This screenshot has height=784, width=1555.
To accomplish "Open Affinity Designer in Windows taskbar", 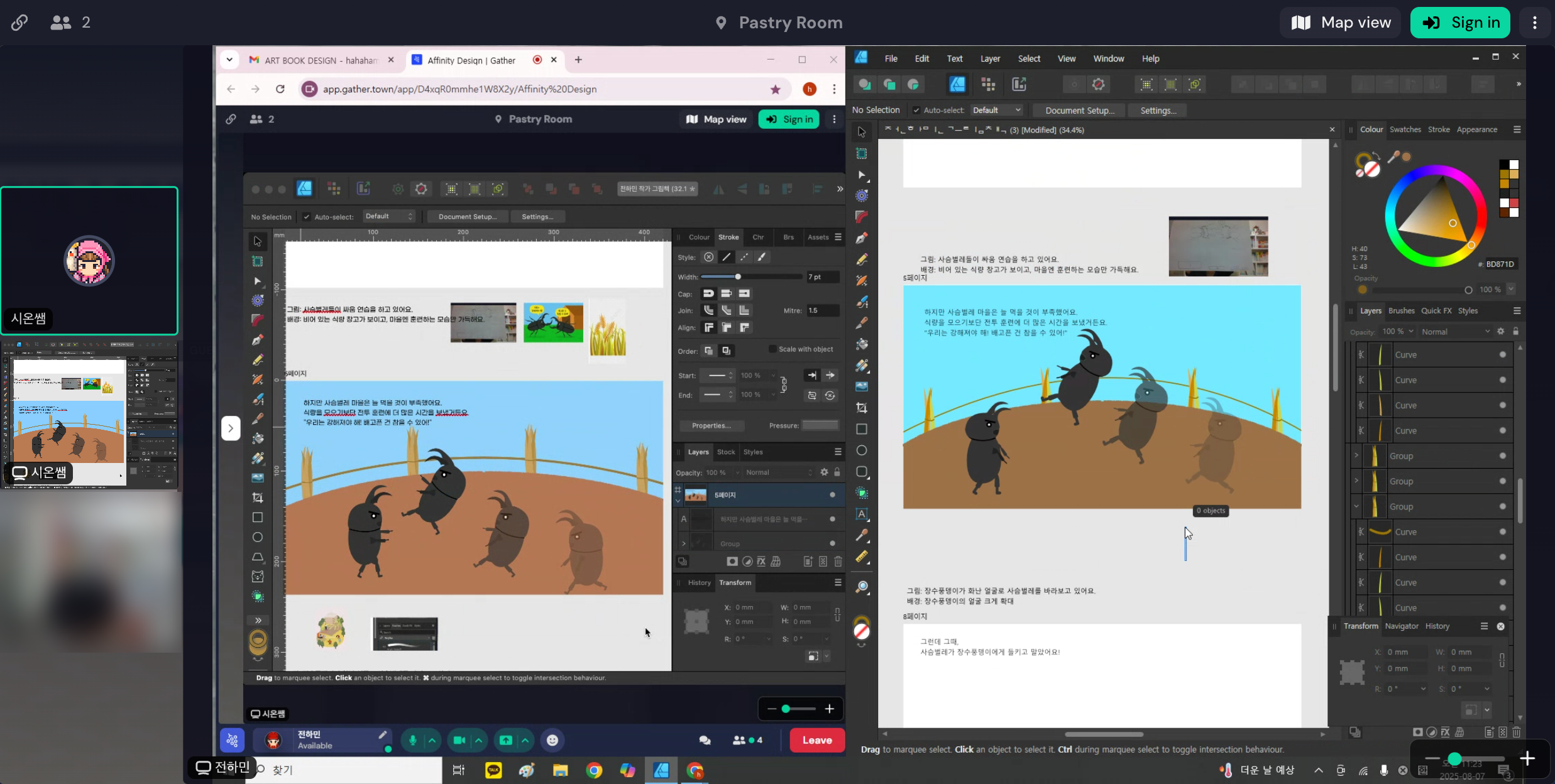I will tap(661, 770).
